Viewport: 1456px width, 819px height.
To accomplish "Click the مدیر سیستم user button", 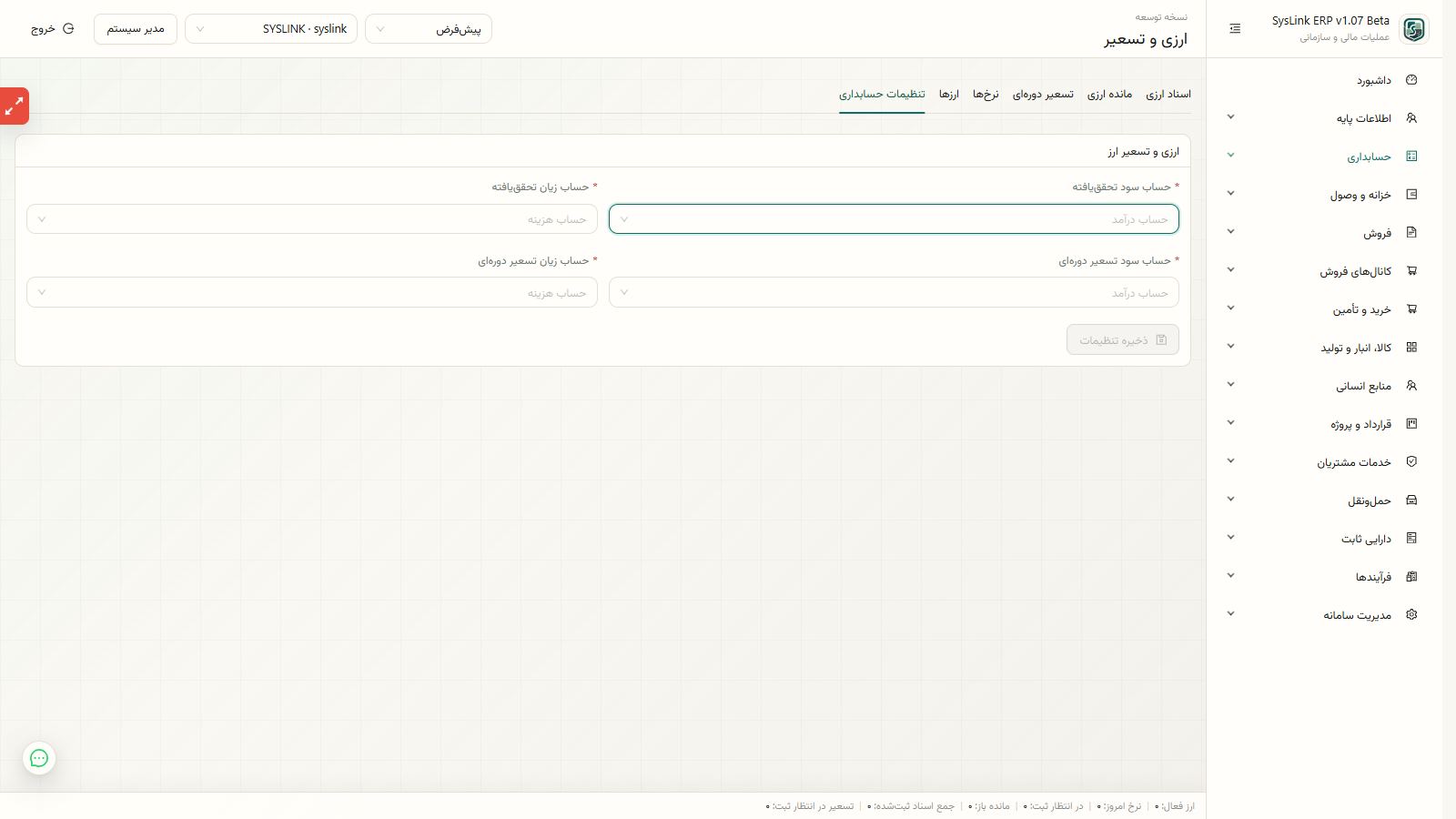I will coord(136,29).
